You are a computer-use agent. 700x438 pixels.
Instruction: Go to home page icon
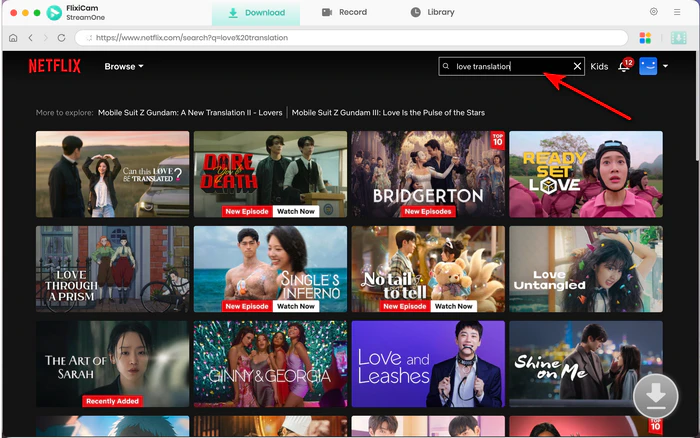pyautogui.click(x=13, y=38)
